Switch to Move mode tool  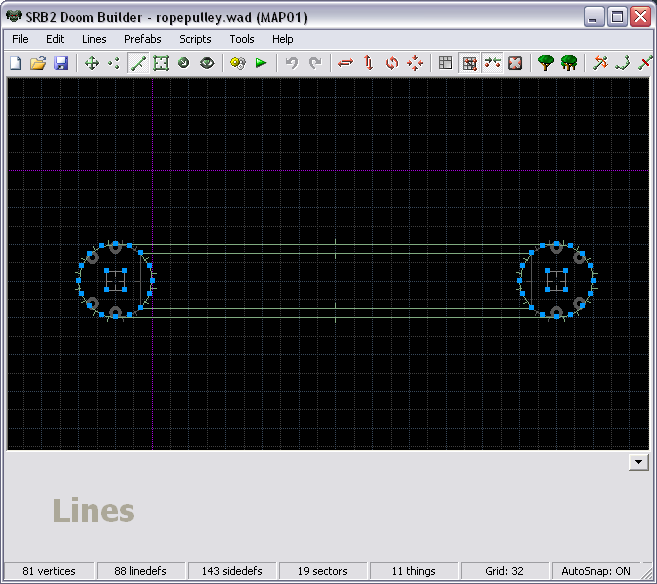[91, 63]
